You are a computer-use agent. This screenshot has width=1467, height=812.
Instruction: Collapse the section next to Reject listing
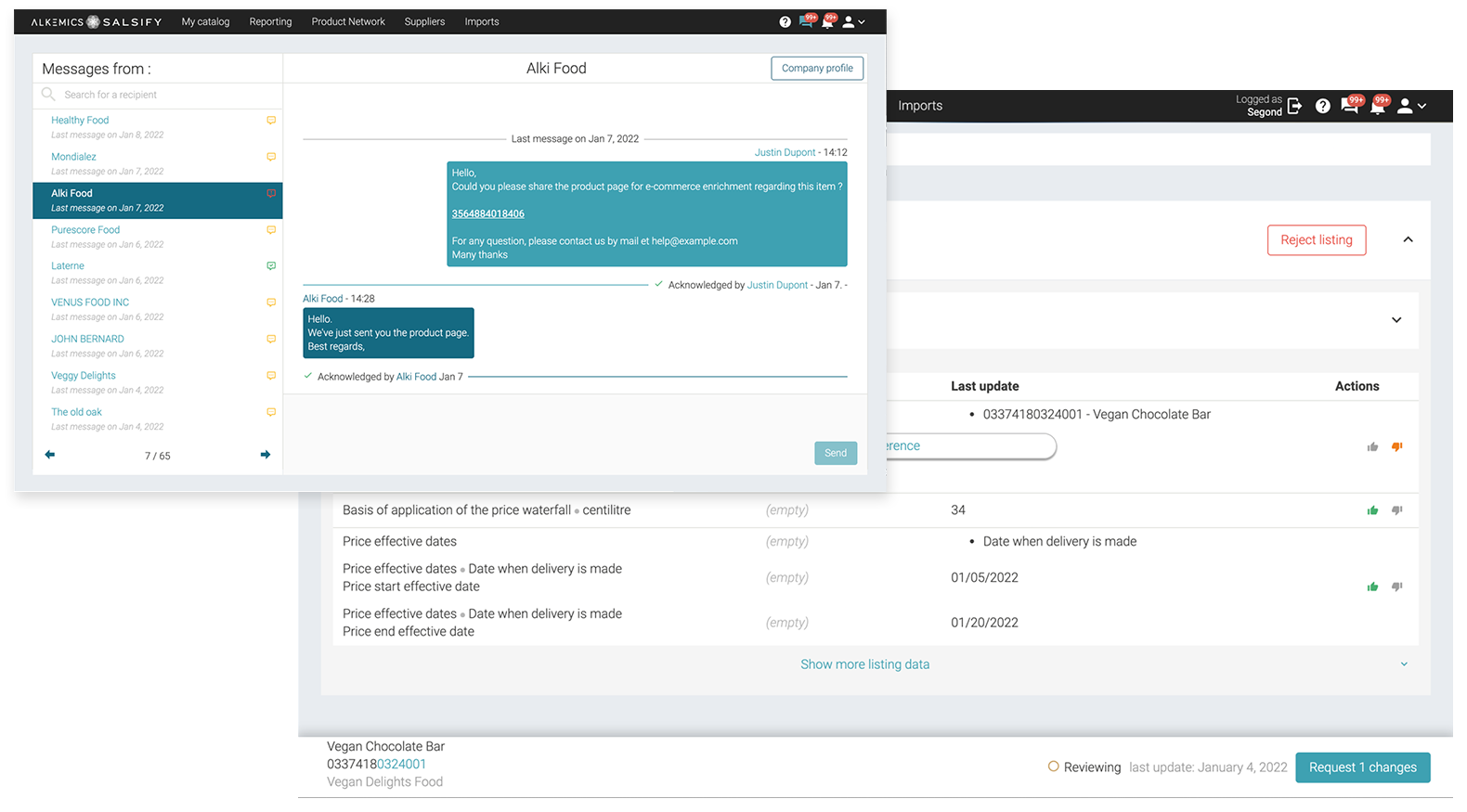point(1408,239)
